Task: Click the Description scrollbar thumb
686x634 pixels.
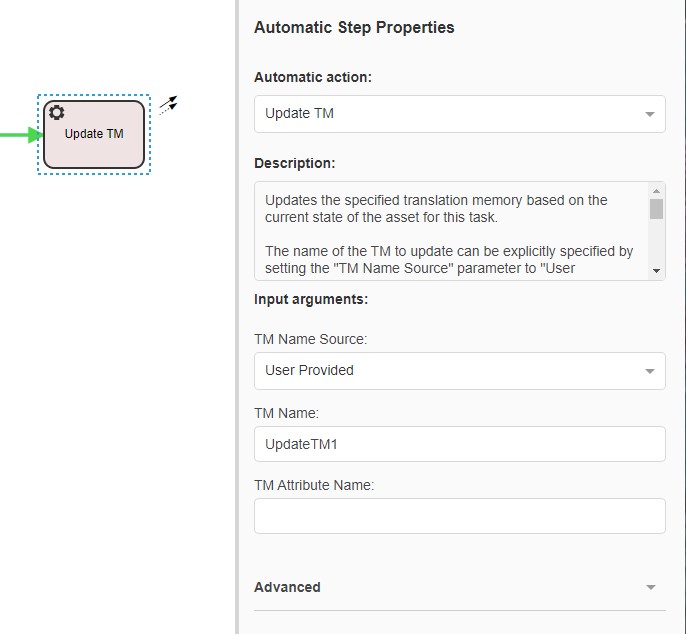Action: coord(656,208)
